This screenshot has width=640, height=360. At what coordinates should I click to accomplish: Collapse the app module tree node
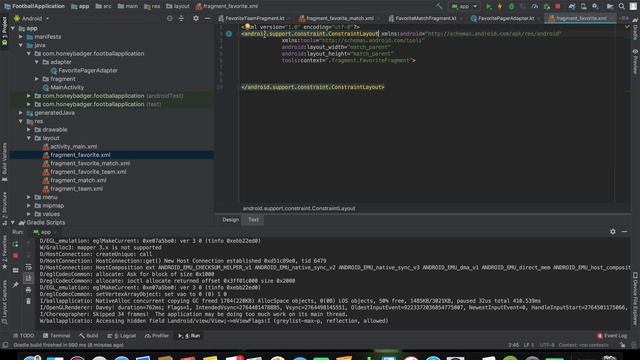point(13,29)
